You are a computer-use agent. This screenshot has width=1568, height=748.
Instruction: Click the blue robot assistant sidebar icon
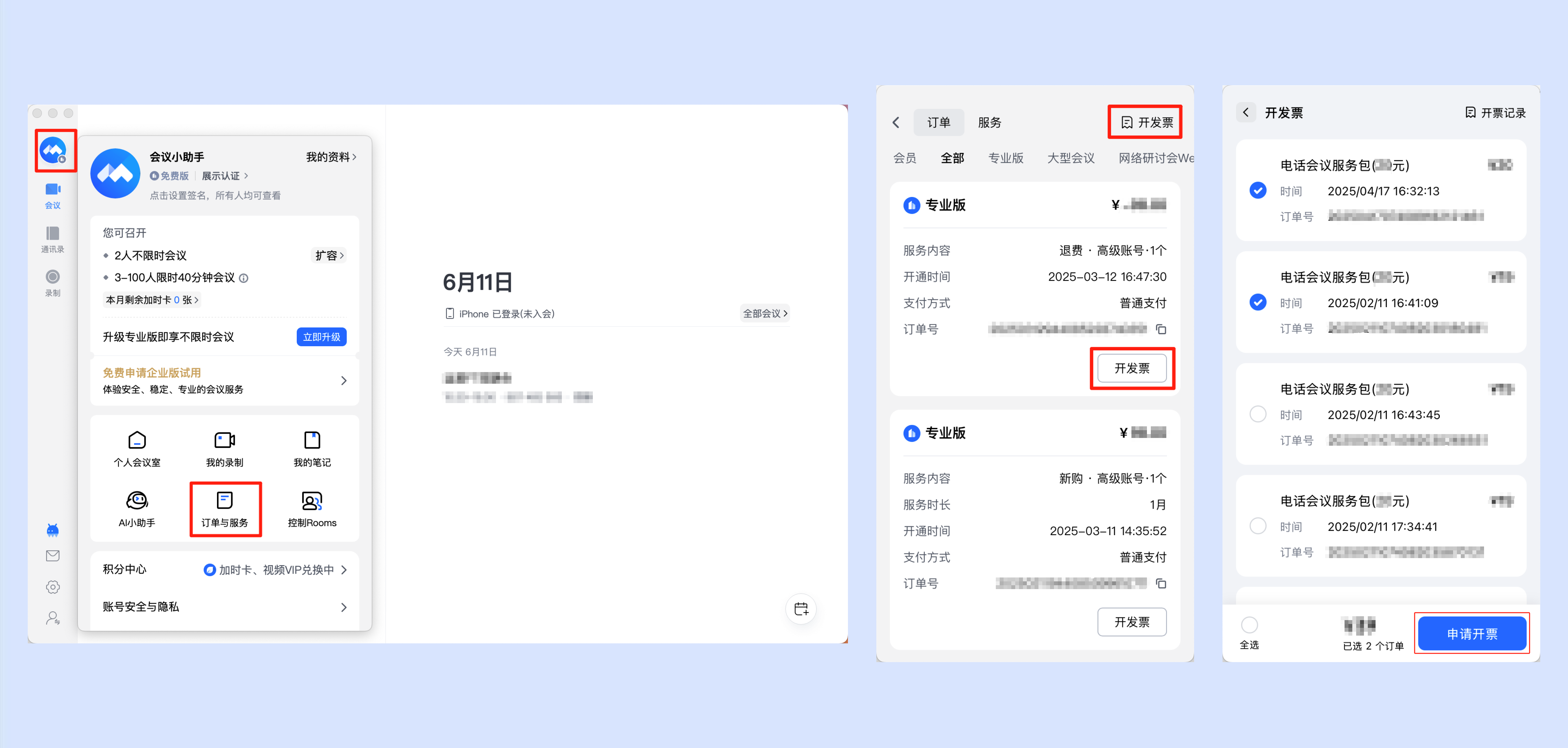[x=53, y=530]
